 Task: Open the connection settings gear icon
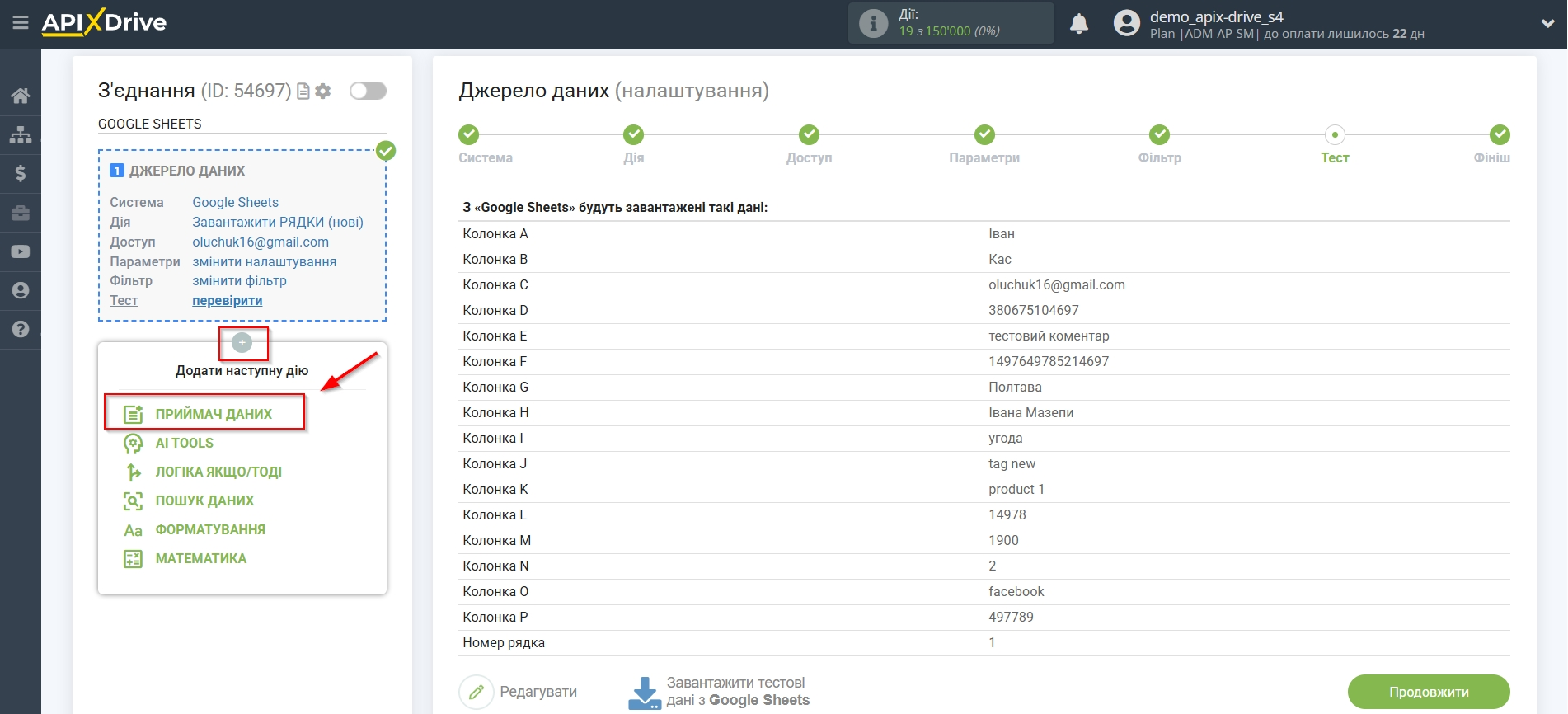point(323,91)
